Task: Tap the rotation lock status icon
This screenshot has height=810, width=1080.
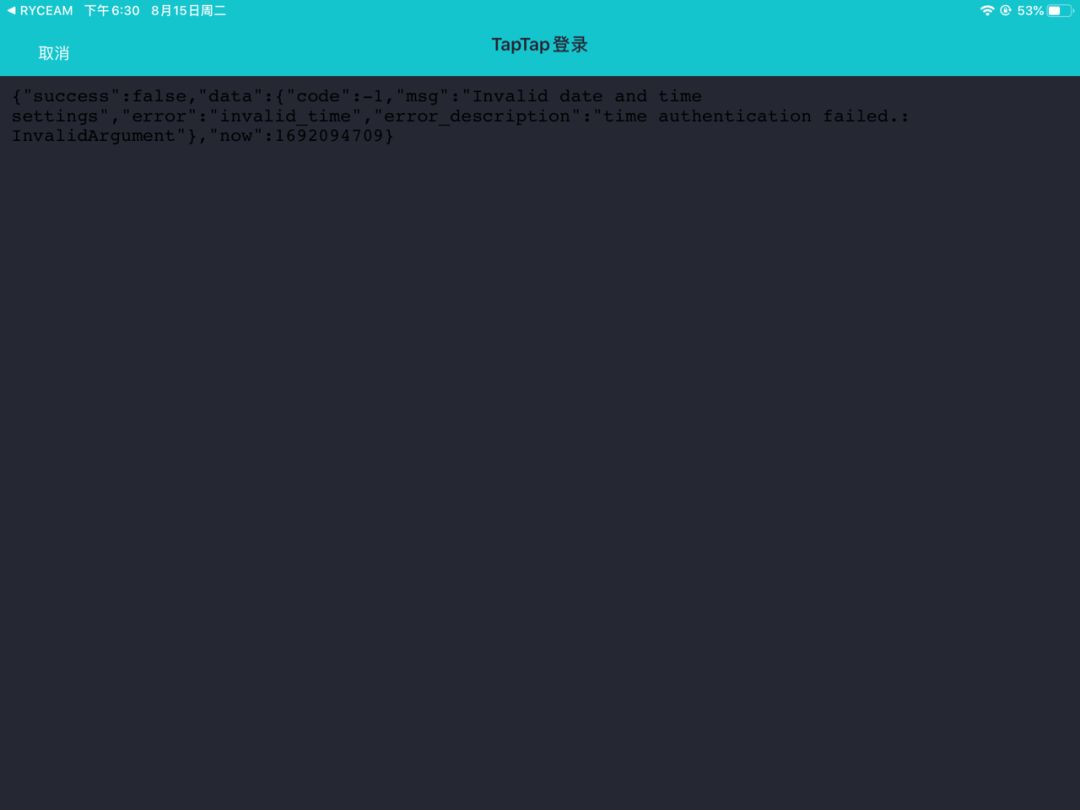Action: 1006,10
